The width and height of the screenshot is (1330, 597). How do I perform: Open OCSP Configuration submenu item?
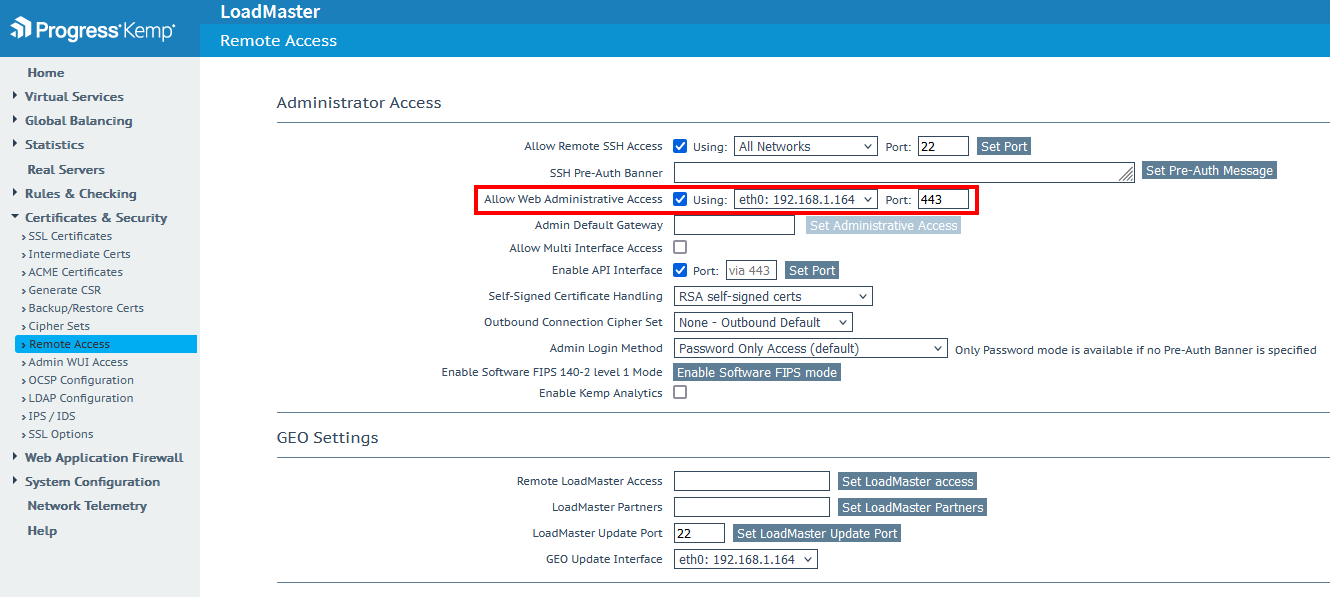pos(81,380)
